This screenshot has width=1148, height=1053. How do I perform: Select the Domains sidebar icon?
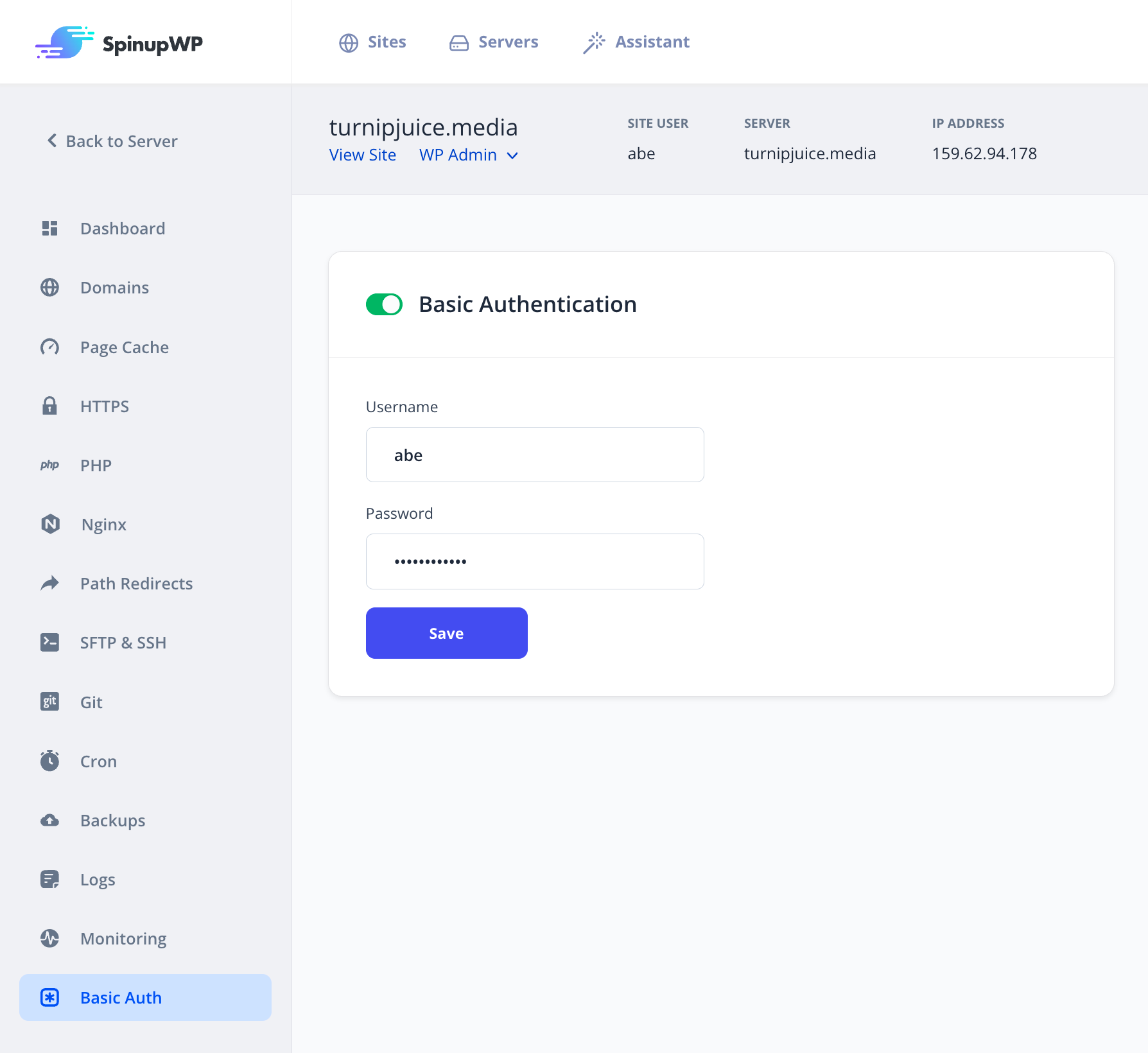[x=49, y=287]
